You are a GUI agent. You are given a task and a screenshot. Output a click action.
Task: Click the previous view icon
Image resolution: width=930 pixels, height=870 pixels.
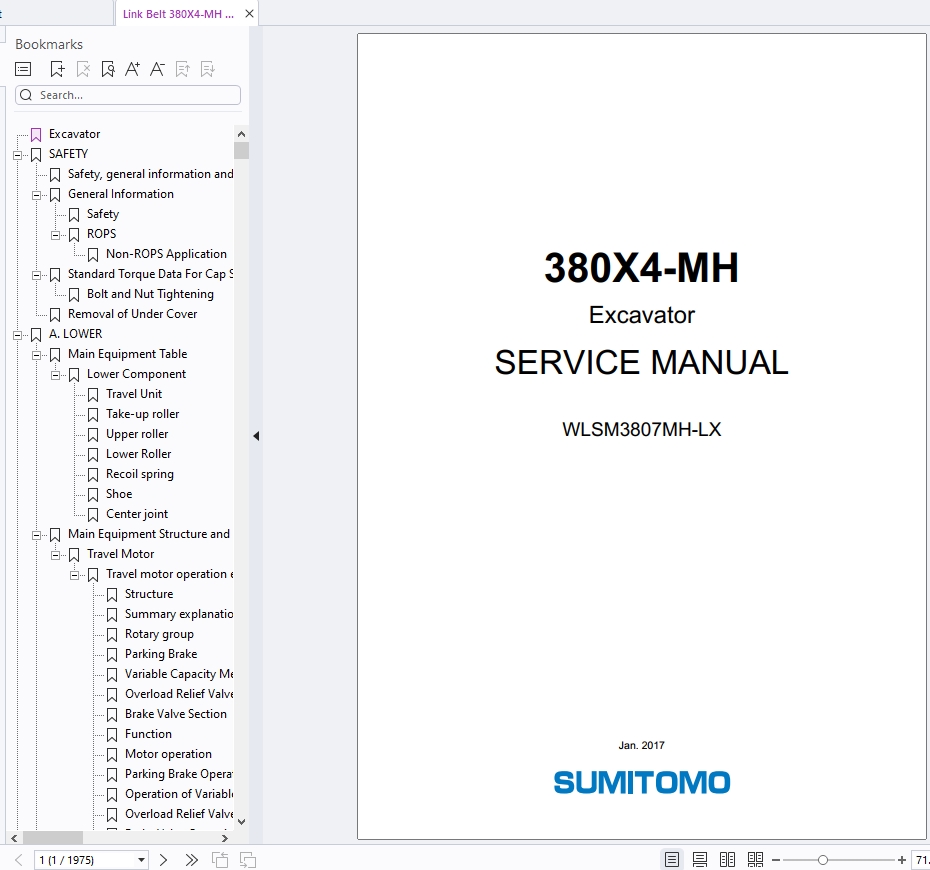point(220,860)
